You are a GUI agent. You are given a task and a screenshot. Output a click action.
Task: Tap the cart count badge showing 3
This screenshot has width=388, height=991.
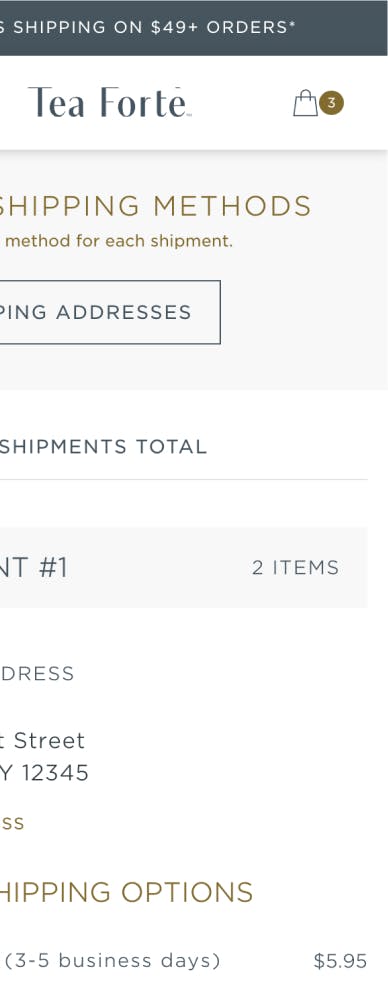[x=331, y=103]
